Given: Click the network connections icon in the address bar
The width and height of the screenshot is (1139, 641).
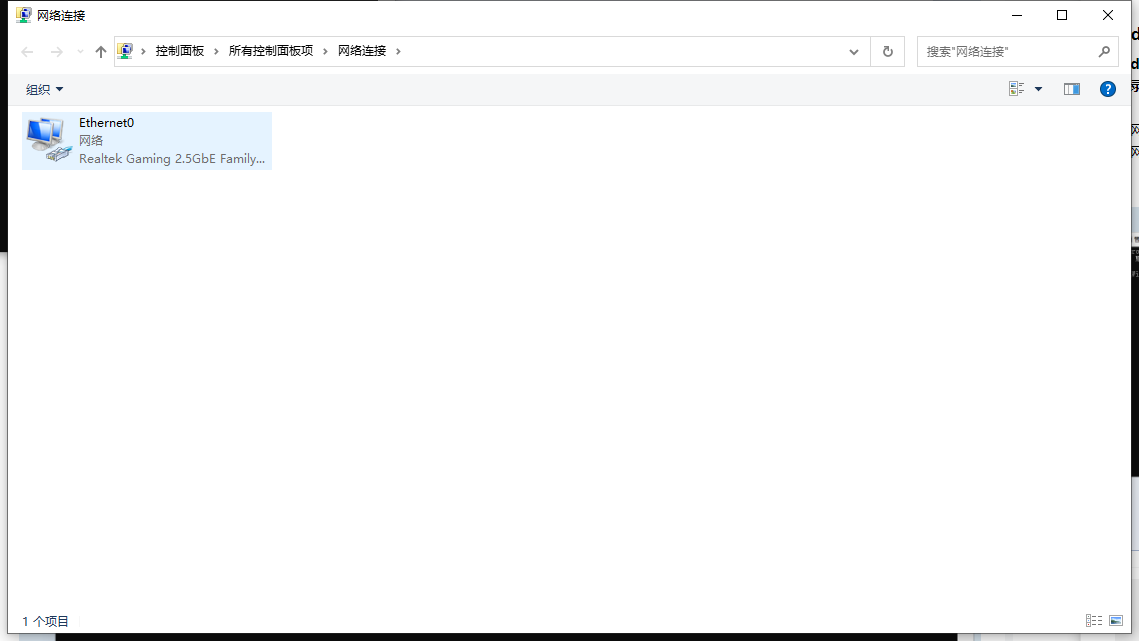Looking at the screenshot, I should click(x=125, y=50).
